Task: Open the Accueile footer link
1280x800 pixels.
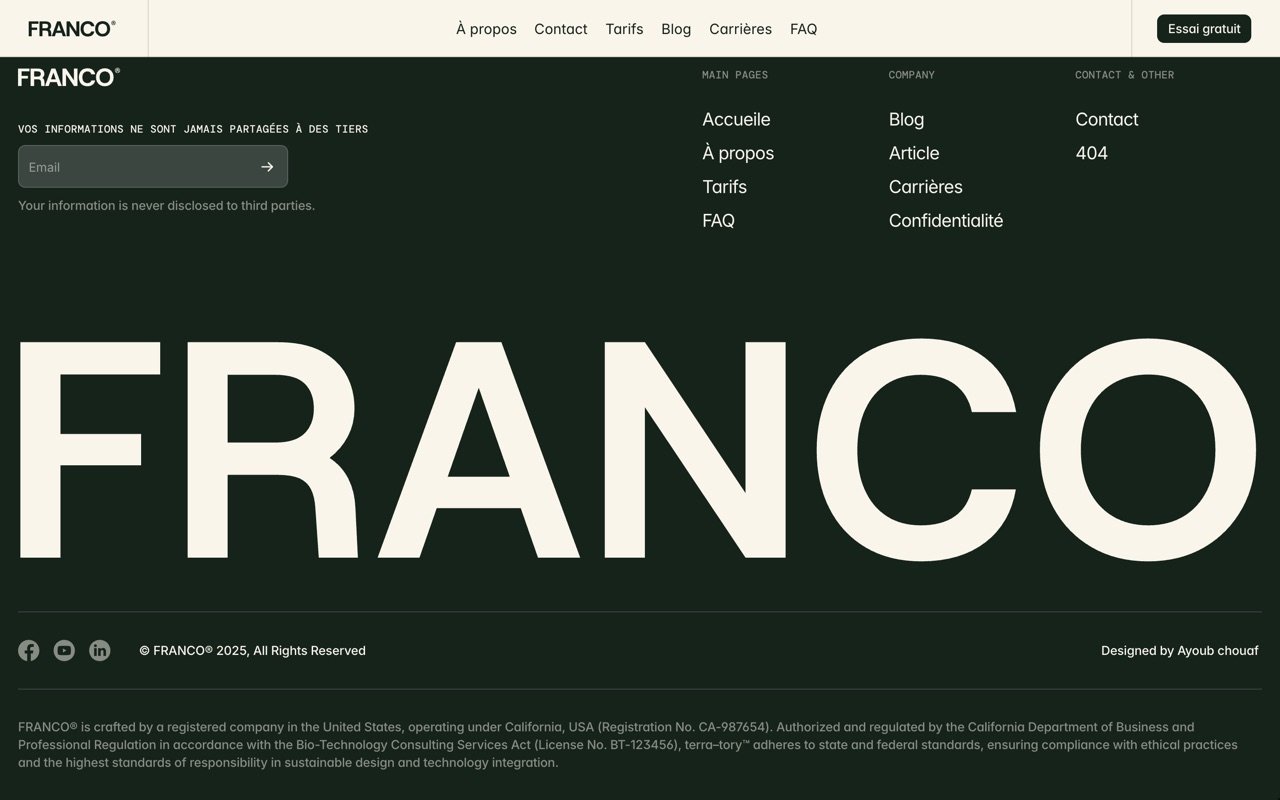Action: point(736,119)
